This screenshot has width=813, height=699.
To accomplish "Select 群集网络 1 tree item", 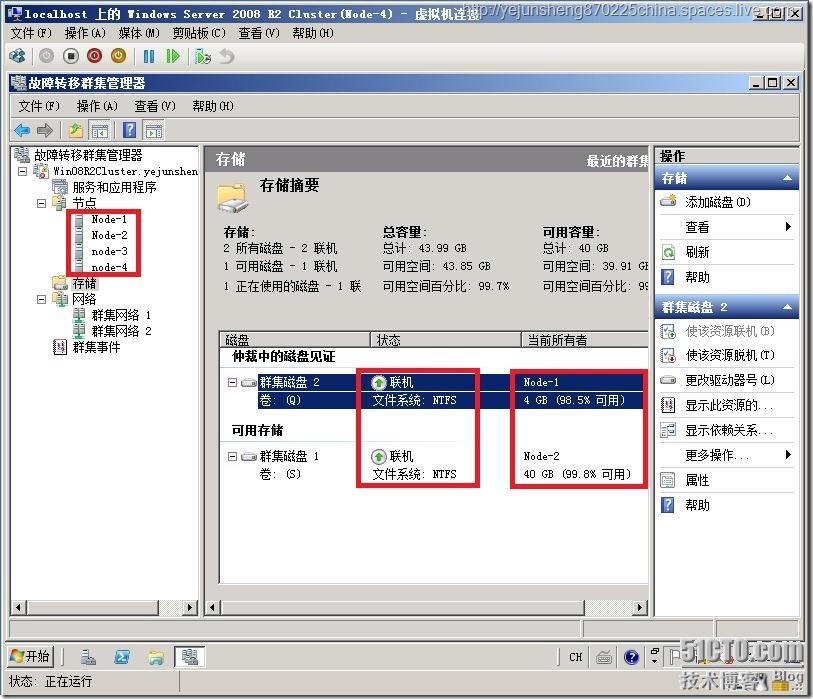I will [121, 315].
